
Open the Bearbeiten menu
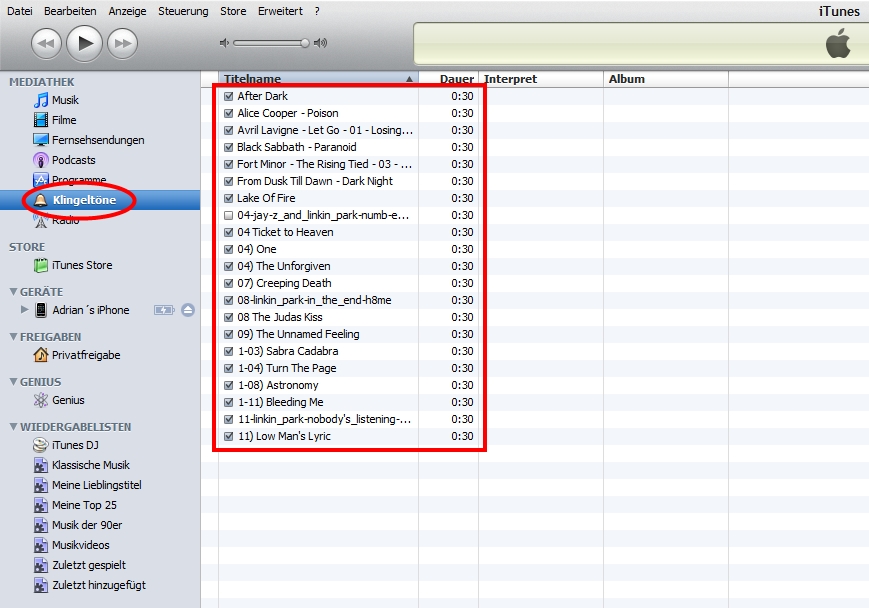tap(70, 11)
